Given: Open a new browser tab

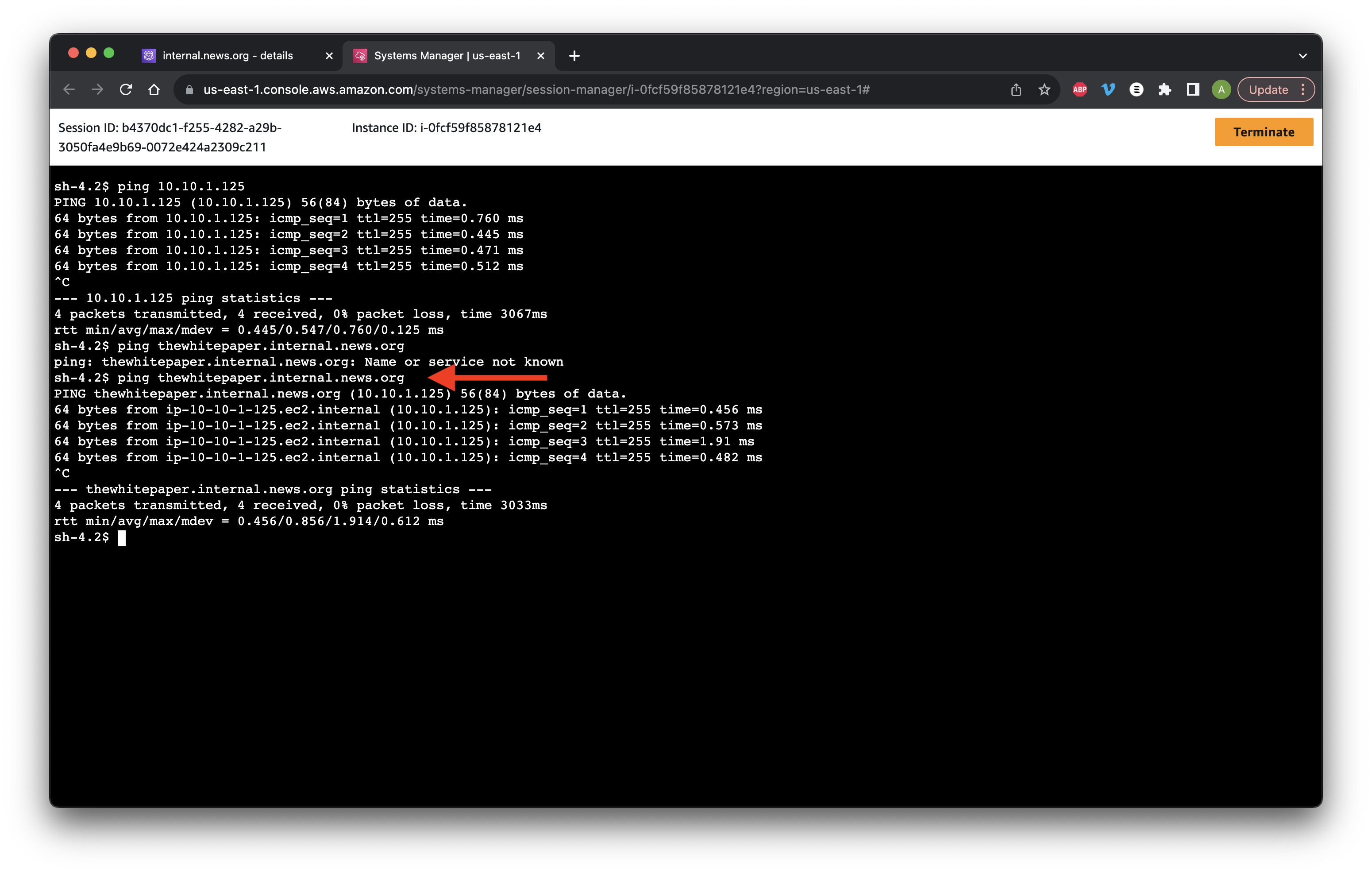Looking at the screenshot, I should click(x=574, y=56).
